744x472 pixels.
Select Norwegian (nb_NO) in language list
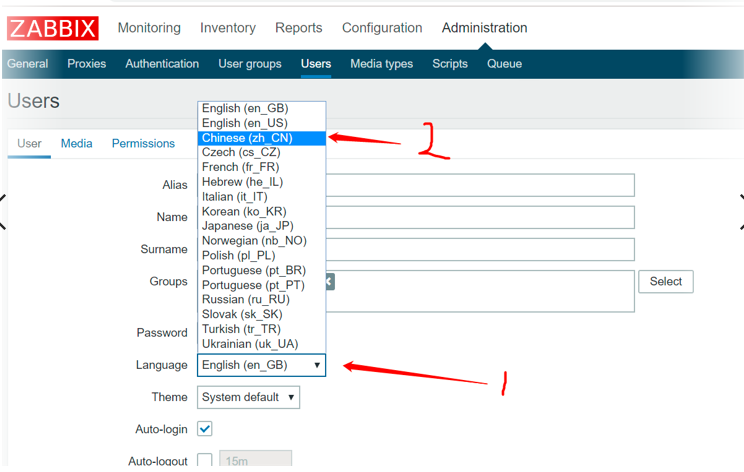[261, 241]
